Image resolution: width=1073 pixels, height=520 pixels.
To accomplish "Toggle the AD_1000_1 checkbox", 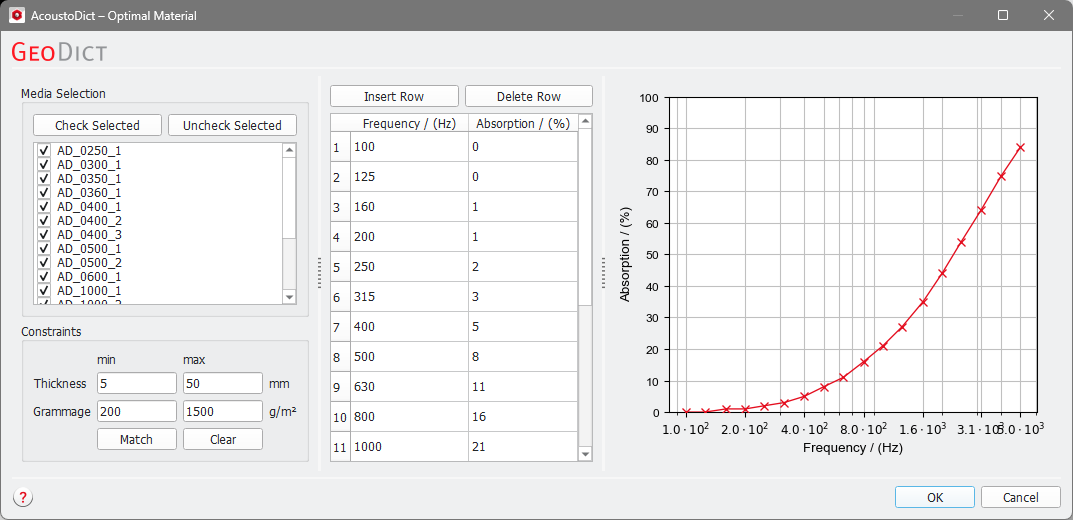I will pyautogui.click(x=44, y=291).
